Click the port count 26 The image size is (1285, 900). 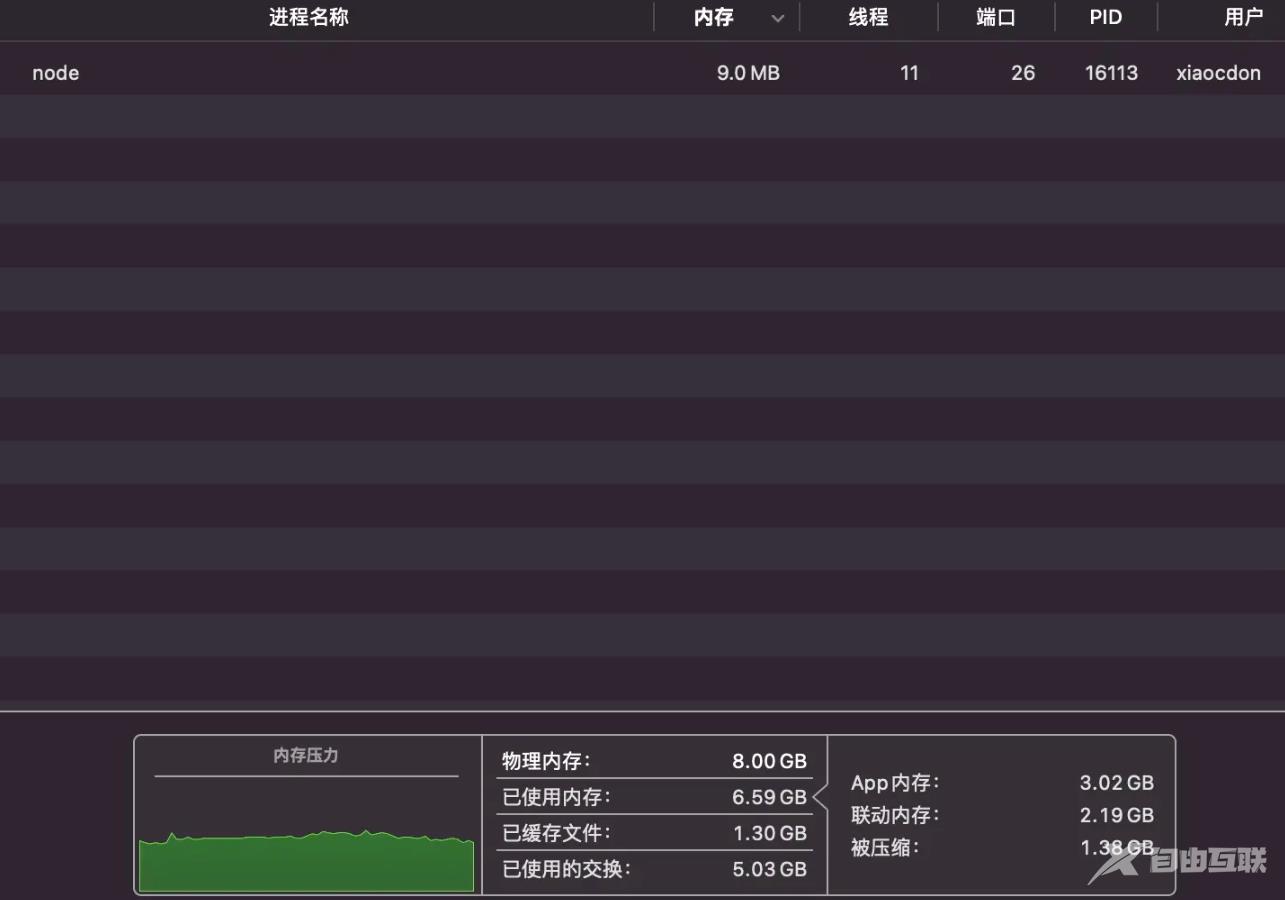[1023, 73]
